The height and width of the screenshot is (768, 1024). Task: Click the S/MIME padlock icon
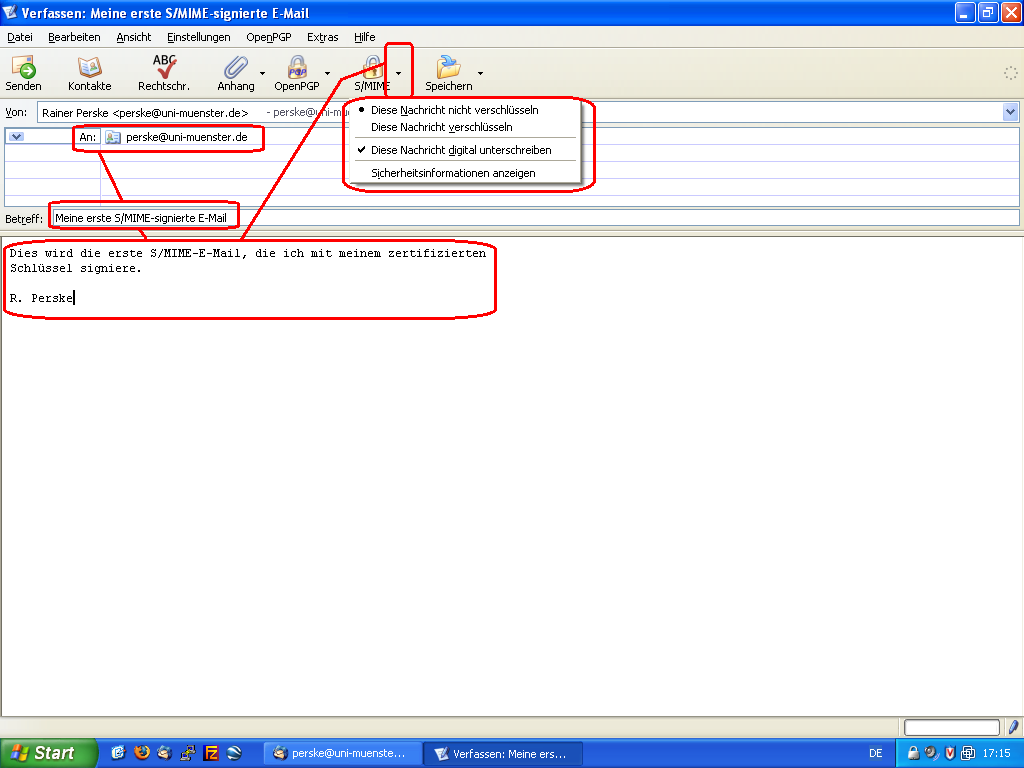click(x=372, y=68)
